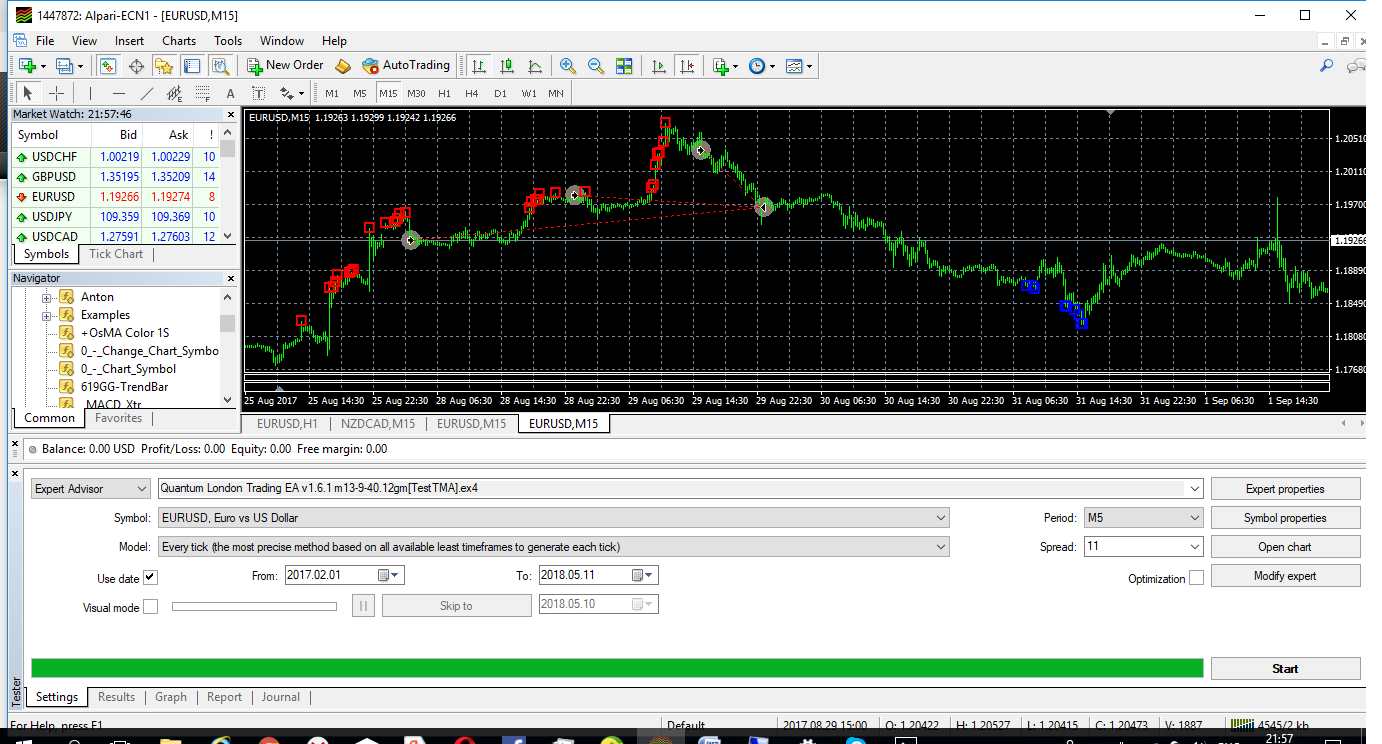Toggle the Data Window crosshair-circle icon
The width and height of the screenshot is (1382, 744).
136,66
